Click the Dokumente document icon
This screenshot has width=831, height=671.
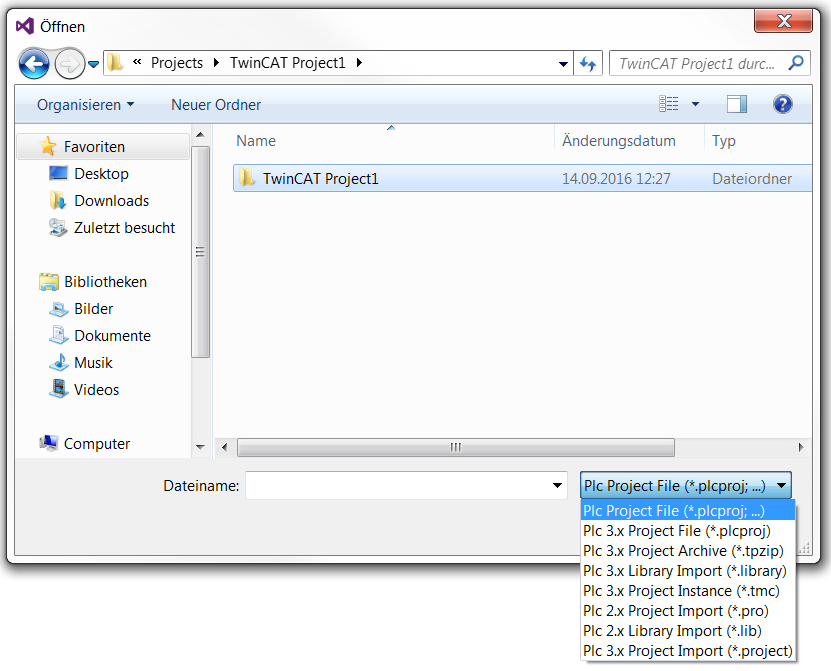tap(58, 335)
